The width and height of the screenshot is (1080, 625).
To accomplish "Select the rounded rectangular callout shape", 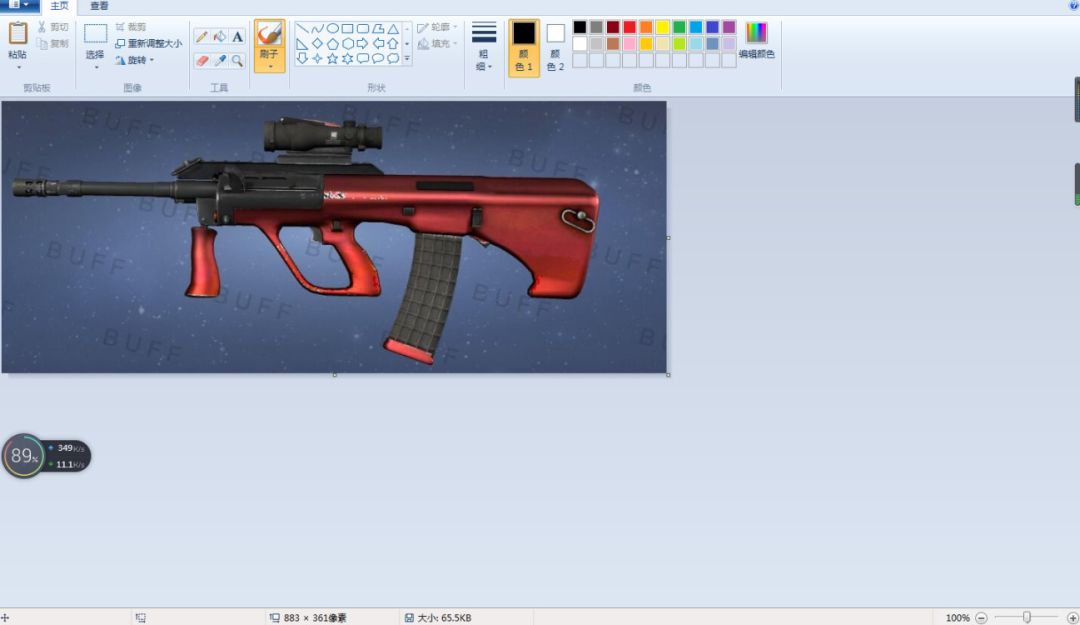I will 362,59.
